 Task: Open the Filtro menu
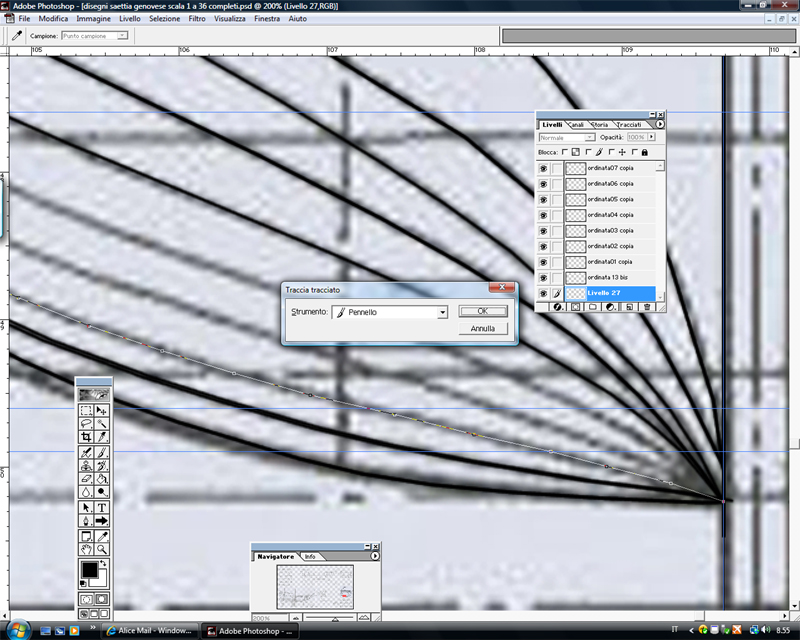point(197,19)
